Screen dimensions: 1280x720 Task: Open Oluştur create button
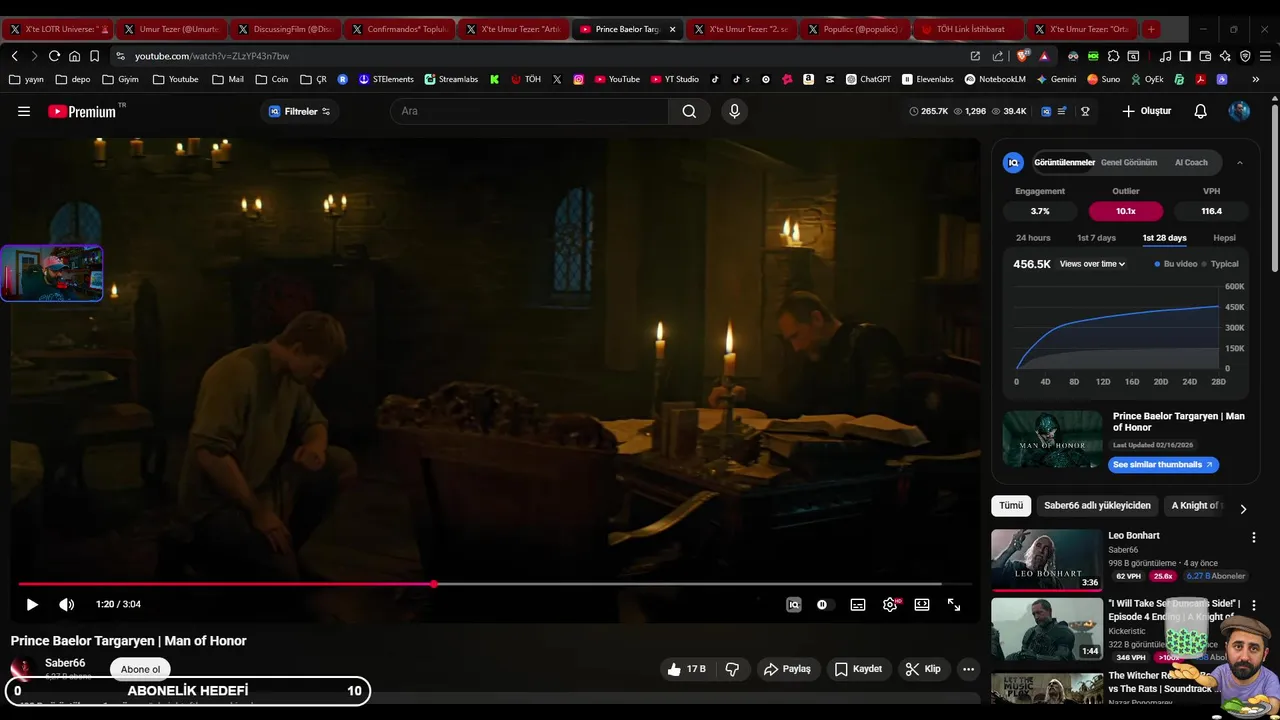1146,111
